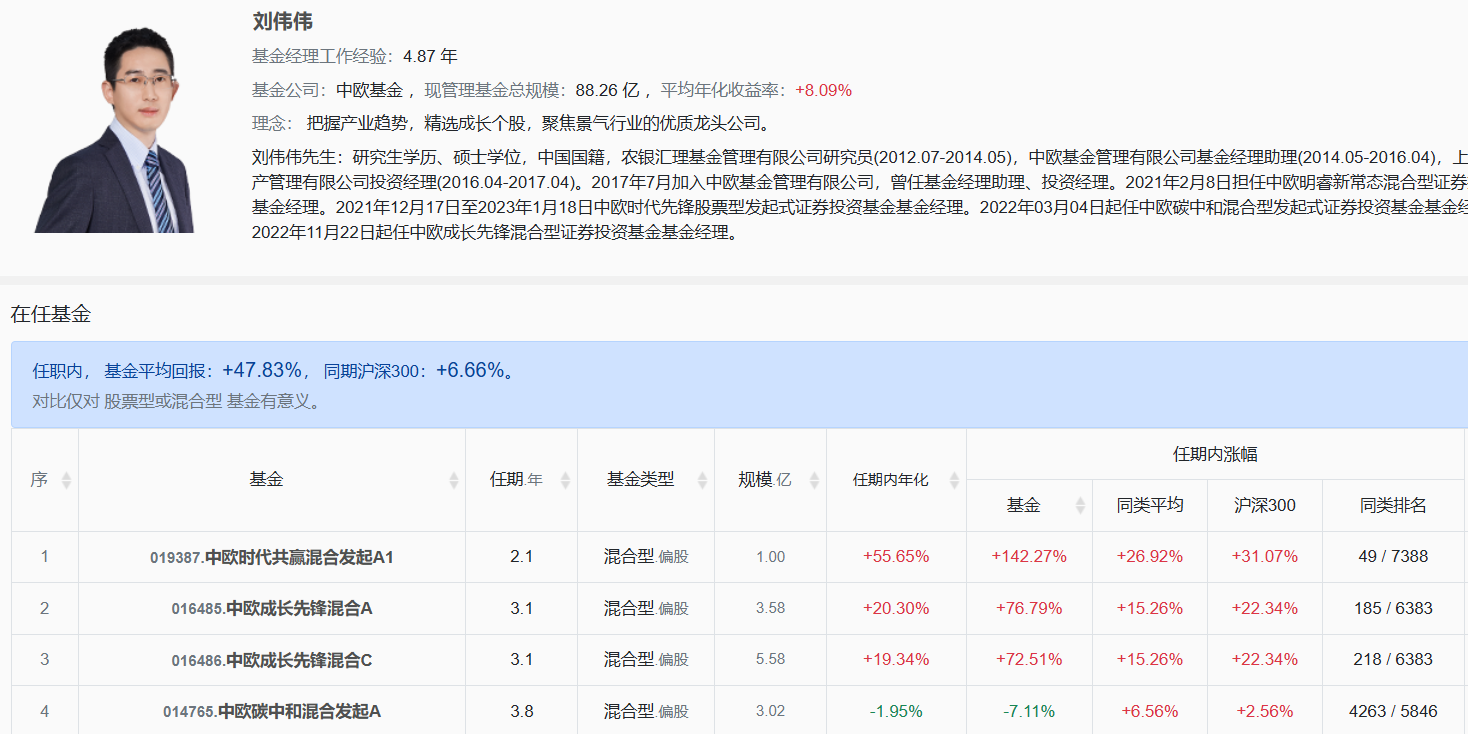Viewport: 1468px width, 734px height.
Task: Click ranking 49 / 7388 cell
Action: [x=1393, y=557]
